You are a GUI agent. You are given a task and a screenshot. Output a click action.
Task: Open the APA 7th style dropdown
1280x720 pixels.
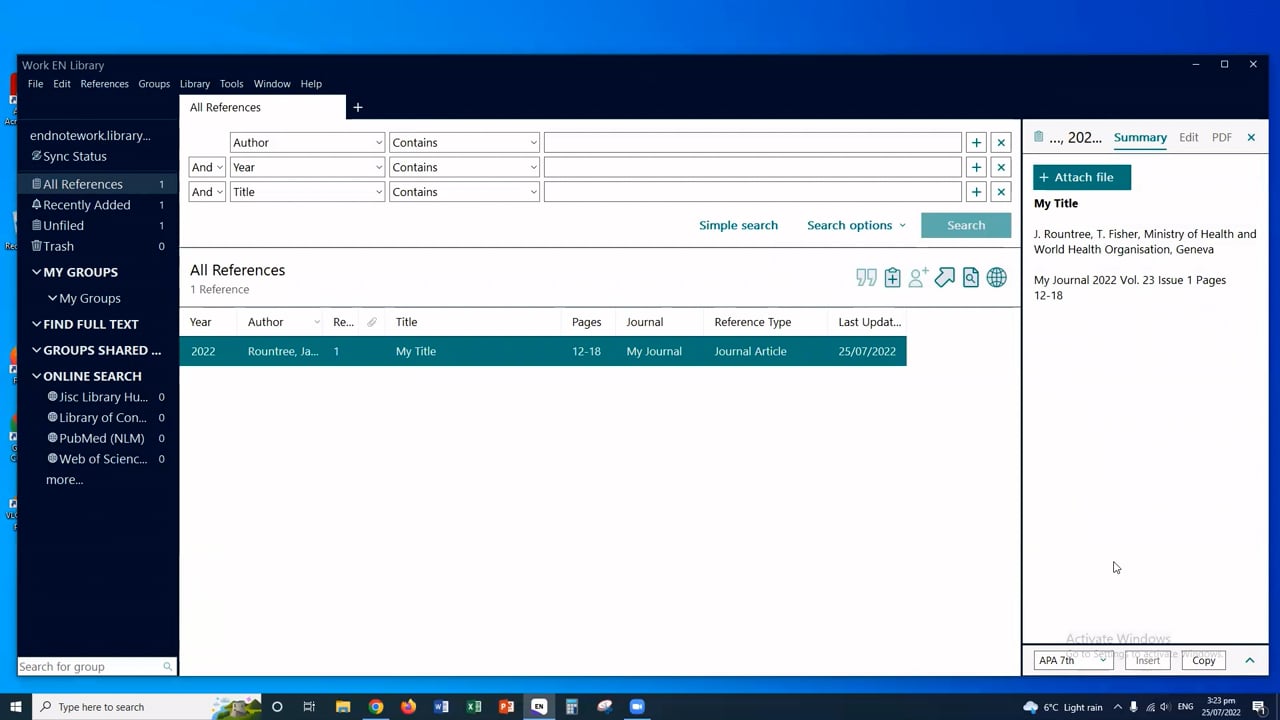[x=1073, y=660]
